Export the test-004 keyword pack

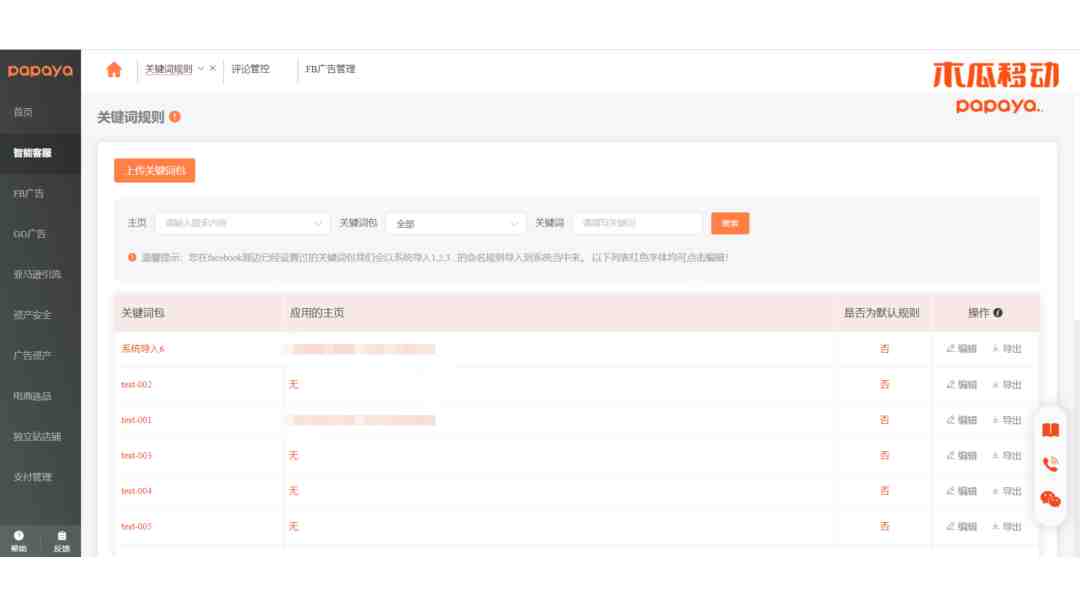[1006, 492]
